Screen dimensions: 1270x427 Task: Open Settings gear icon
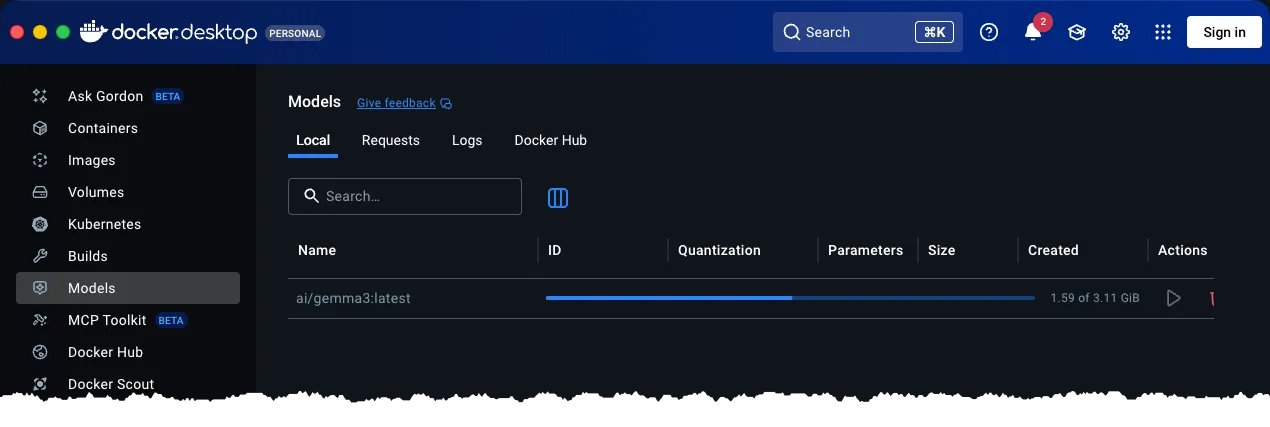click(x=1121, y=32)
